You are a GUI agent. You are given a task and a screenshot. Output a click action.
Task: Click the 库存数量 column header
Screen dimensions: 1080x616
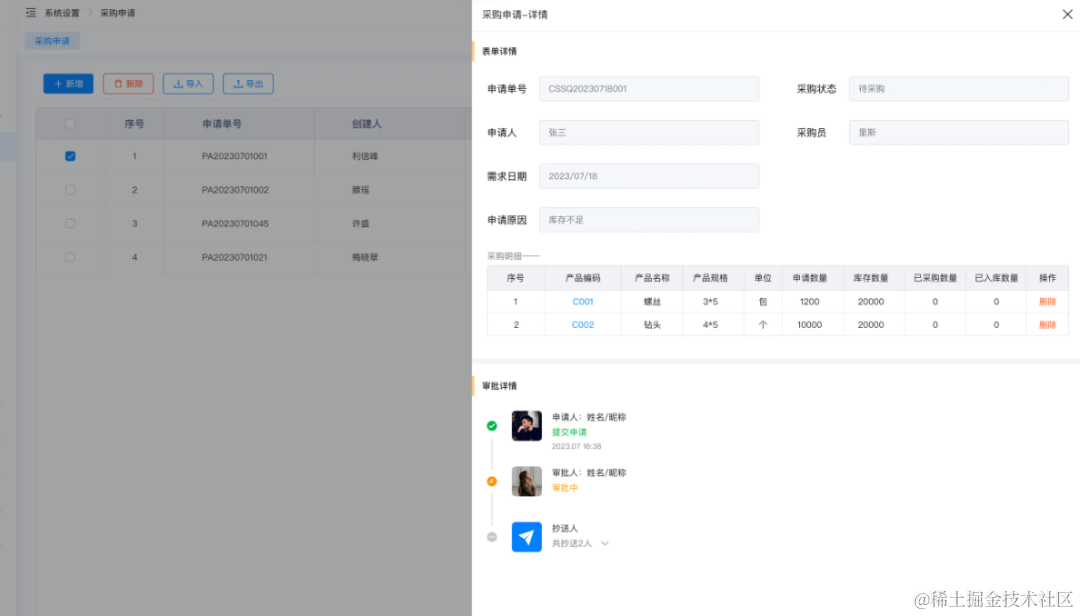point(871,278)
